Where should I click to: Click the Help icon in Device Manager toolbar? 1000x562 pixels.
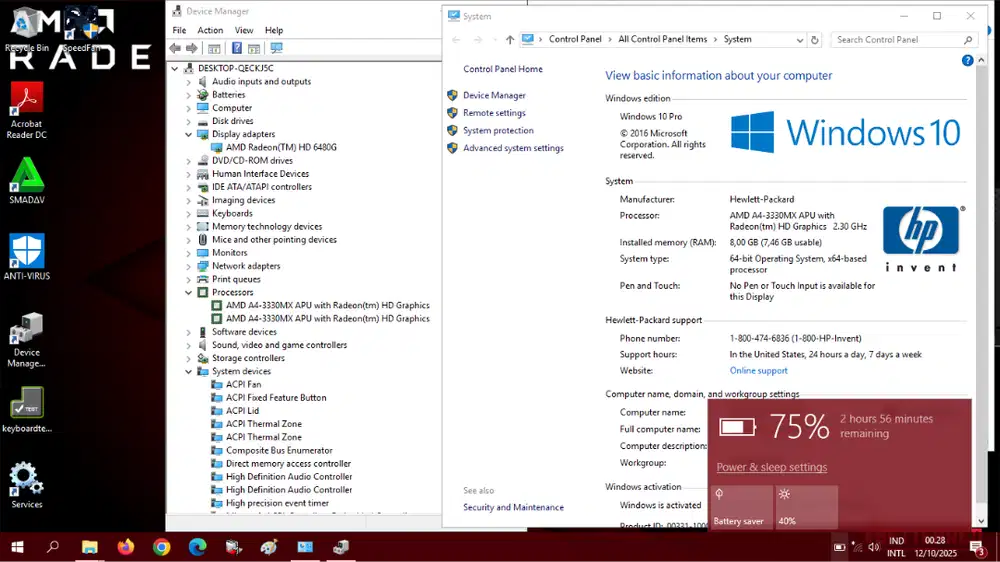pos(237,48)
